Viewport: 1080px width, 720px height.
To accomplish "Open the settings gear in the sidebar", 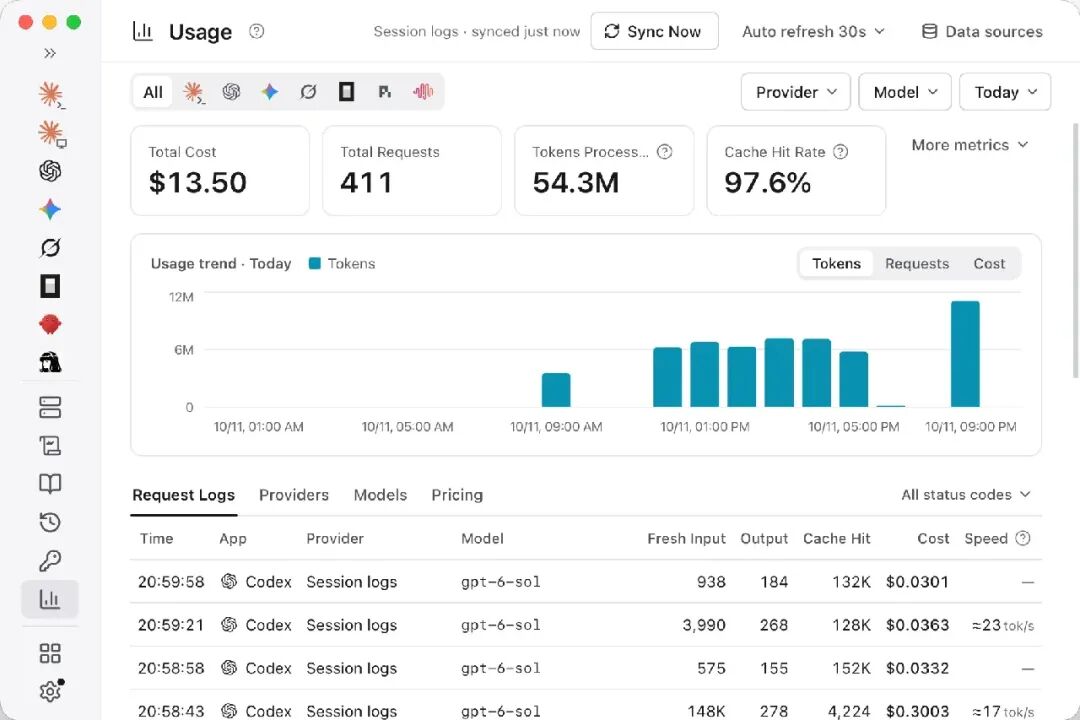I will 50,690.
